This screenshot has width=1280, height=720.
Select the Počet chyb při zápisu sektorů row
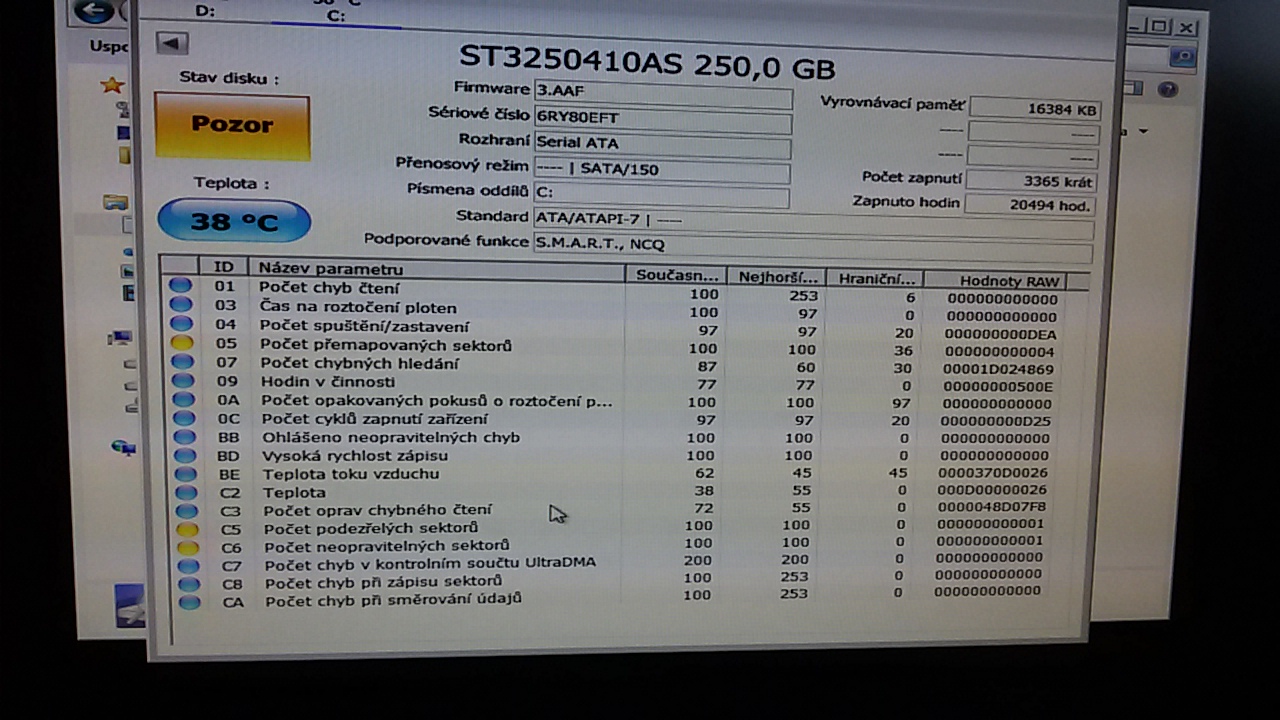coord(624,581)
